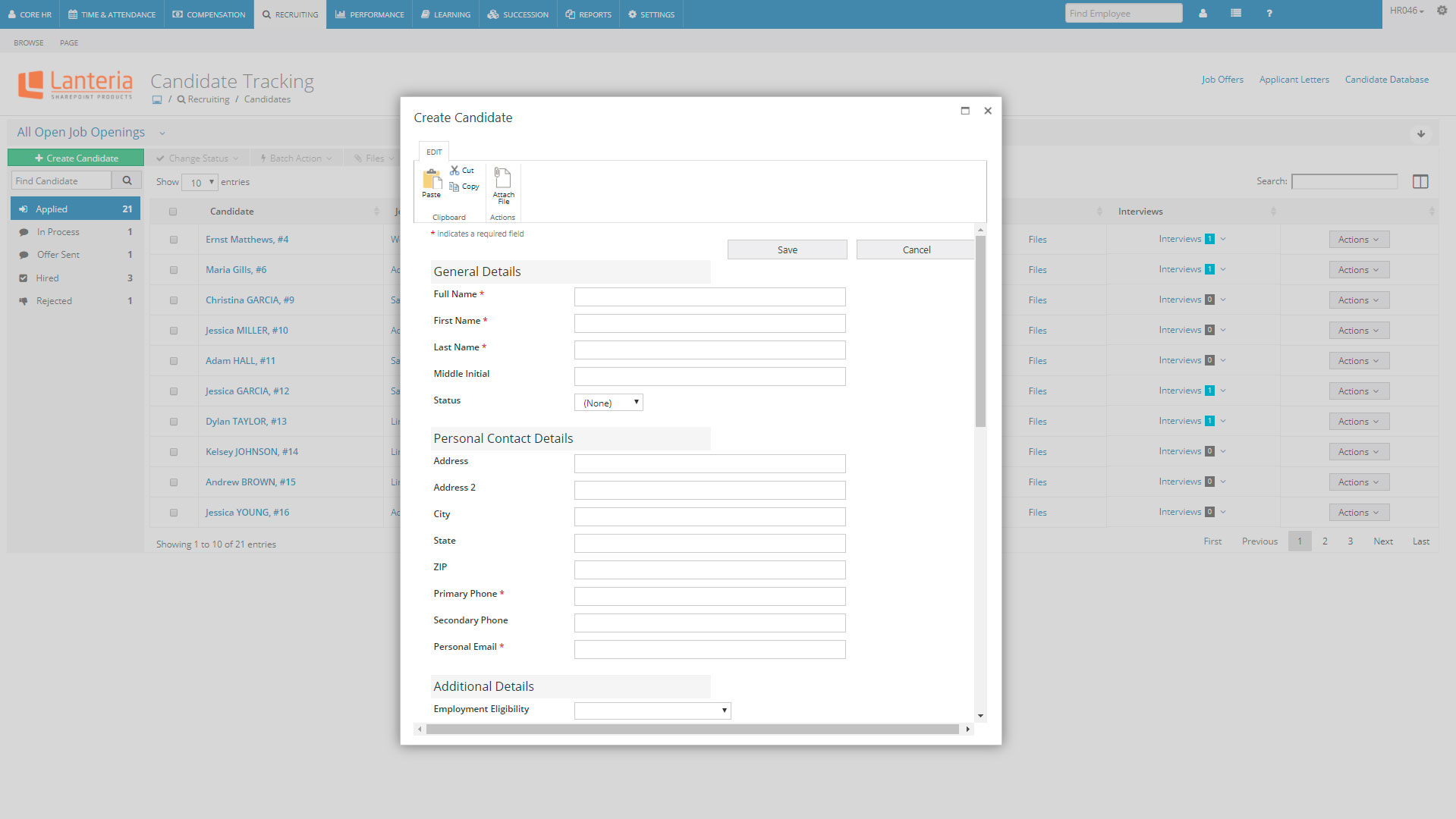The height and width of the screenshot is (819, 1456).
Task: Click the Cut scissors icon
Action: click(x=454, y=171)
